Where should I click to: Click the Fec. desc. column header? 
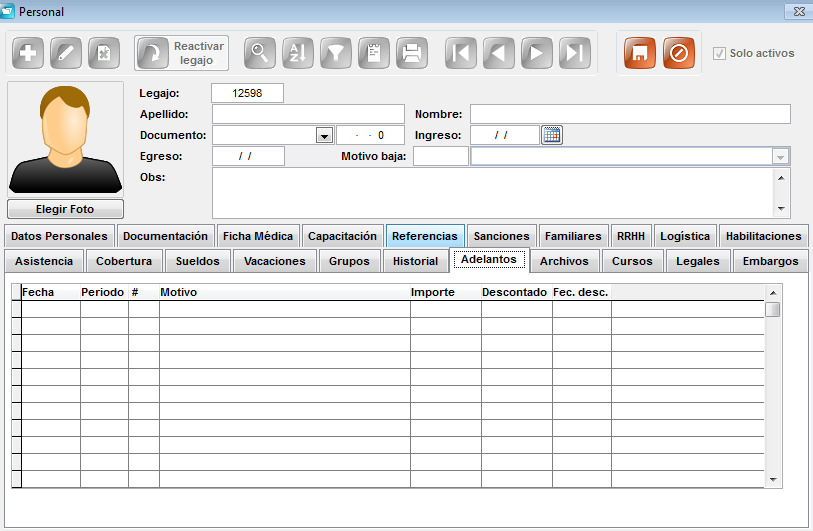click(582, 292)
